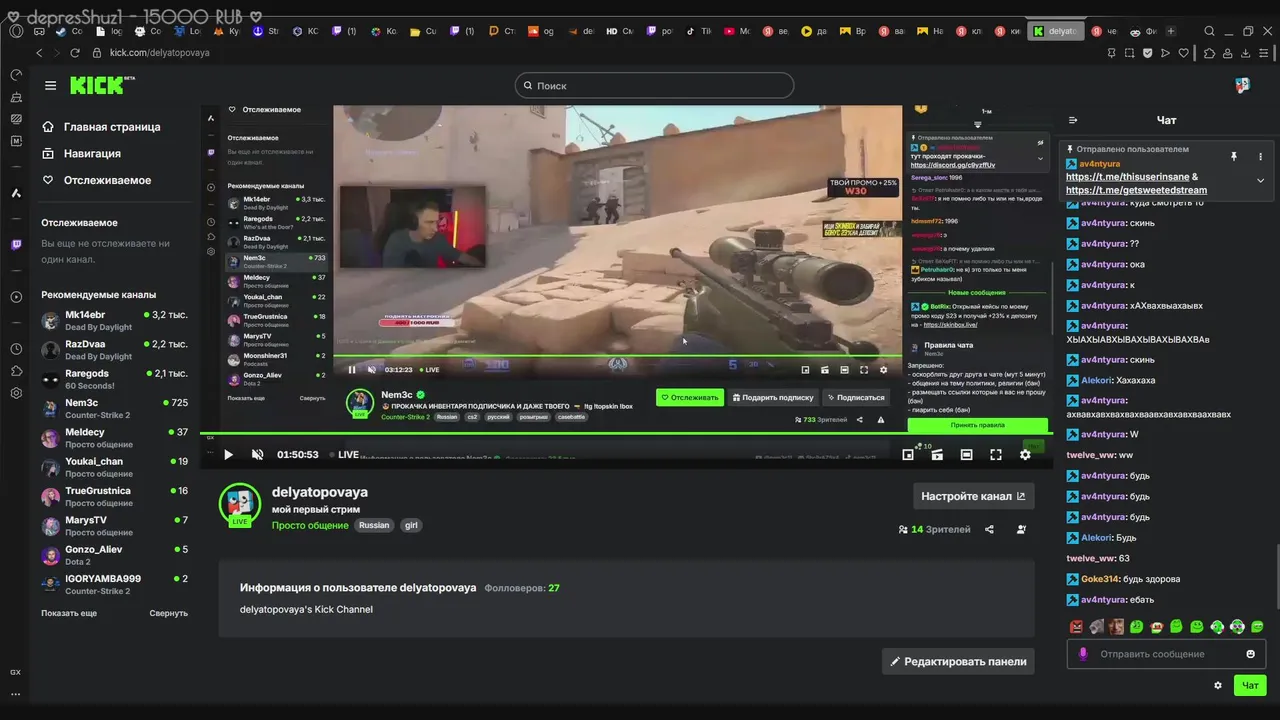
Task: Open Opera snapshot tool icon
Action: point(1129,53)
